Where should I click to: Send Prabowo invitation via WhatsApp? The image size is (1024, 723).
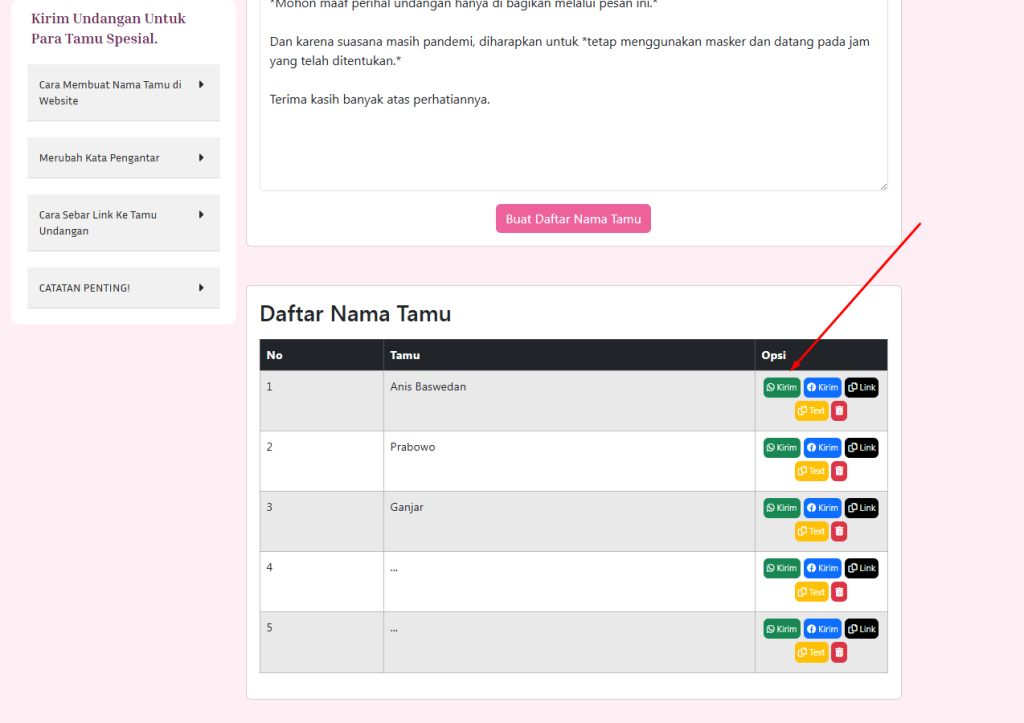coord(781,448)
